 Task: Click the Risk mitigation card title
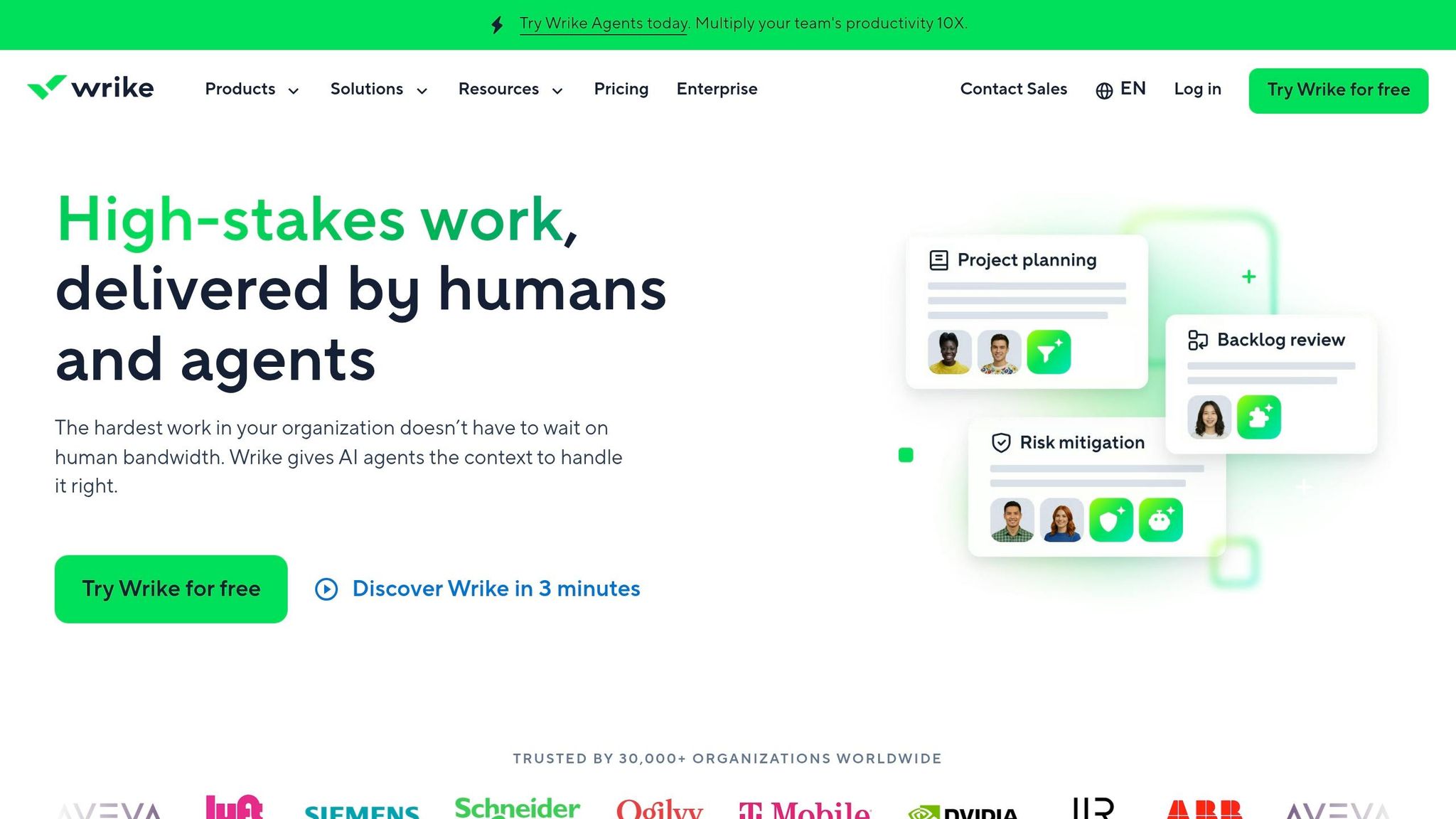coord(1082,443)
